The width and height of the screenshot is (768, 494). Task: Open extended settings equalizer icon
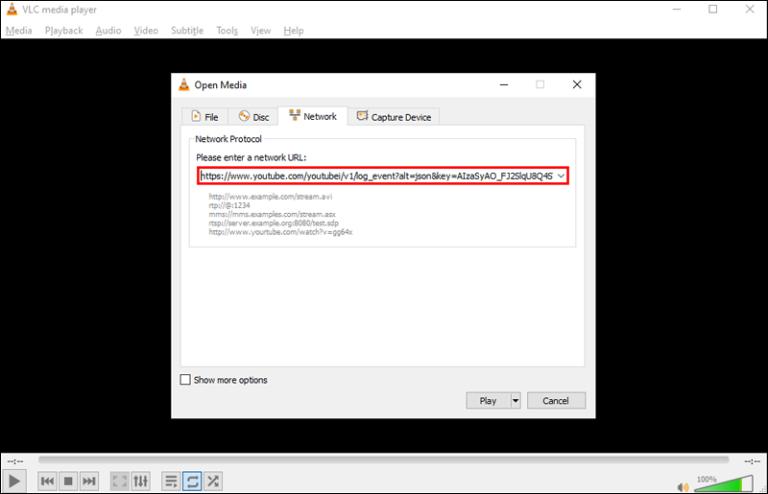tap(141, 481)
